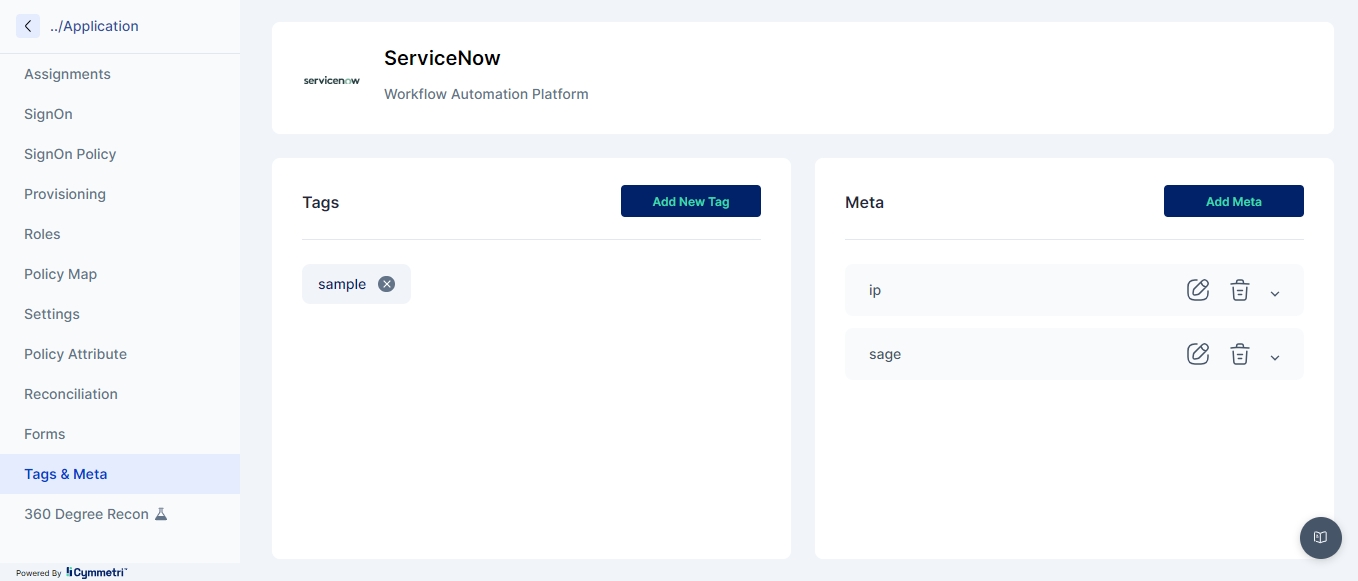The height and width of the screenshot is (581, 1358).
Task: Navigate to Policy Map
Action: [60, 274]
